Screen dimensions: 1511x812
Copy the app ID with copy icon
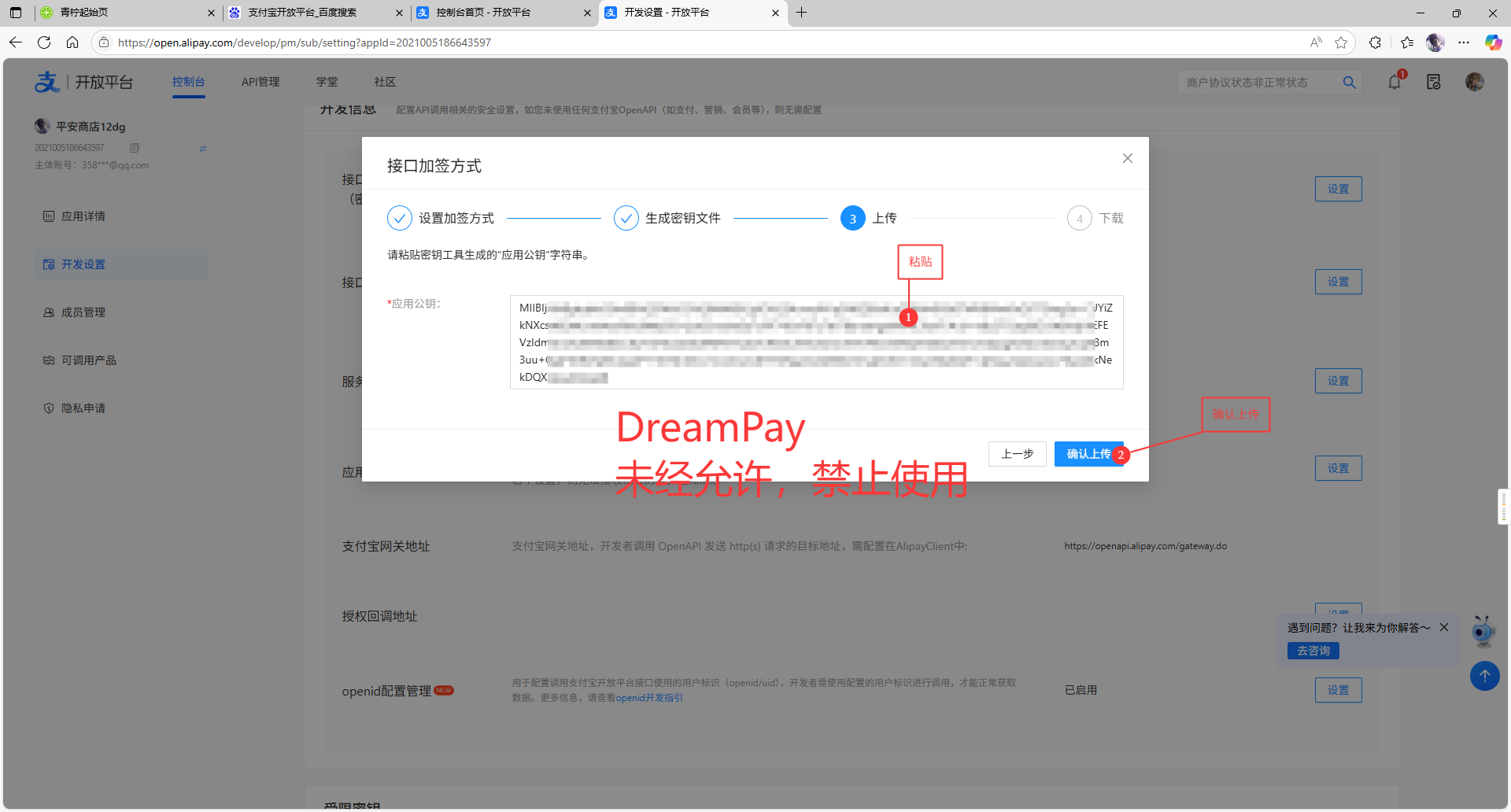click(135, 148)
